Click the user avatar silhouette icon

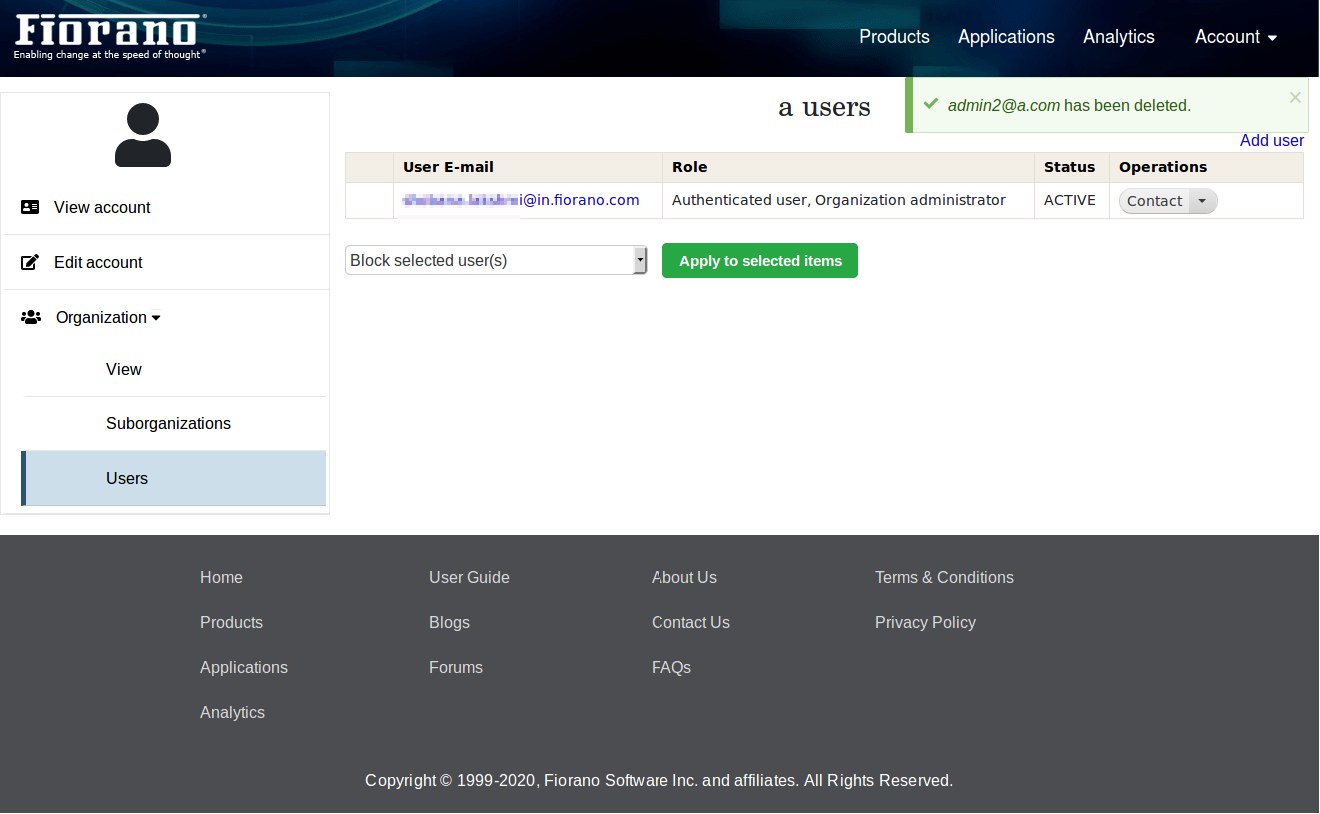coord(143,135)
